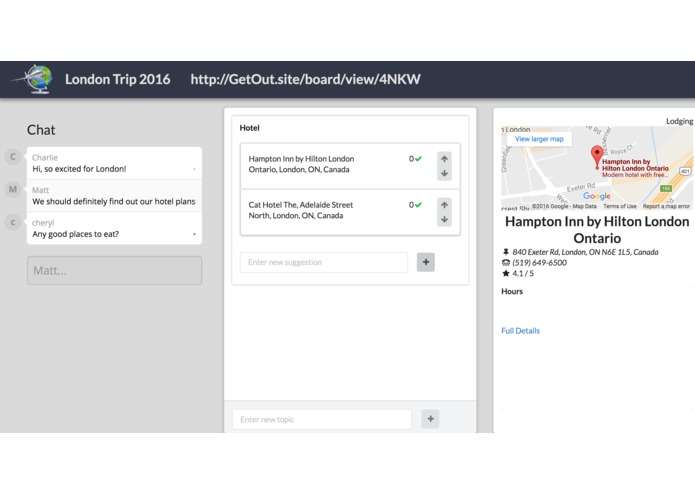This screenshot has width=695, height=494.
Task: Click the 4.1 / 5 rating
Action: (x=523, y=273)
